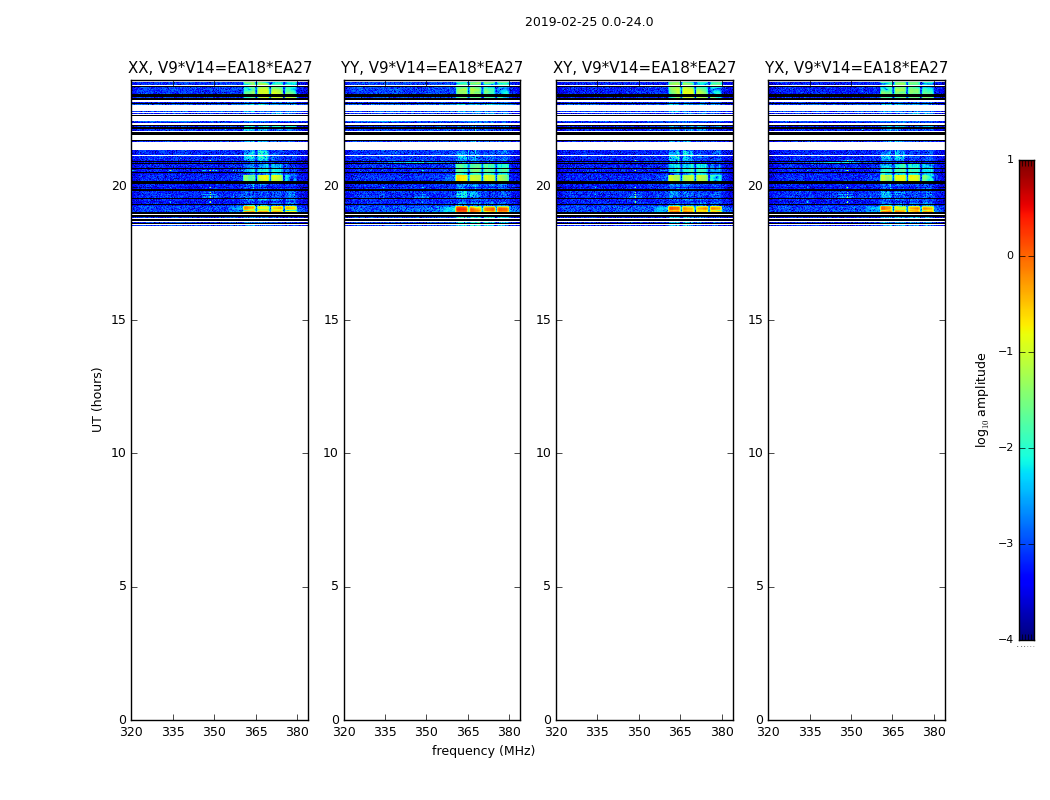
Task: Click the red top of the colorbar
Action: click(x=1026, y=170)
